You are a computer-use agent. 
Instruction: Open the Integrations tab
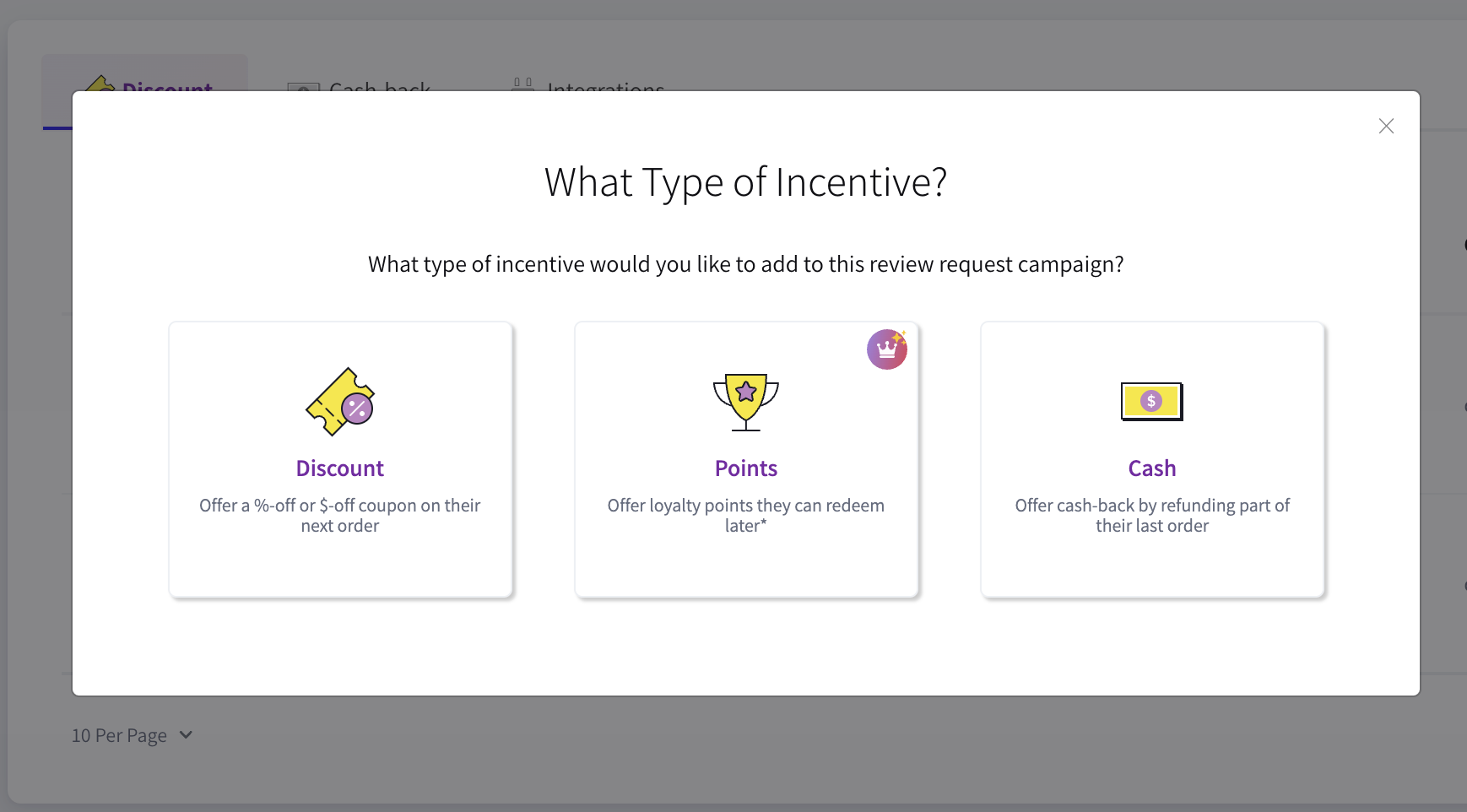click(x=604, y=89)
